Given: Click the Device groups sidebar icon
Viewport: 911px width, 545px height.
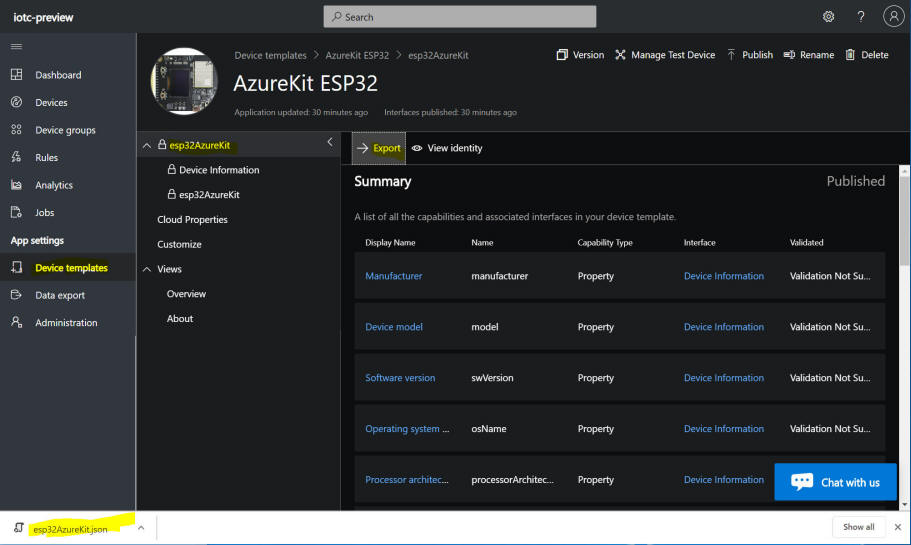Looking at the screenshot, I should (16, 130).
